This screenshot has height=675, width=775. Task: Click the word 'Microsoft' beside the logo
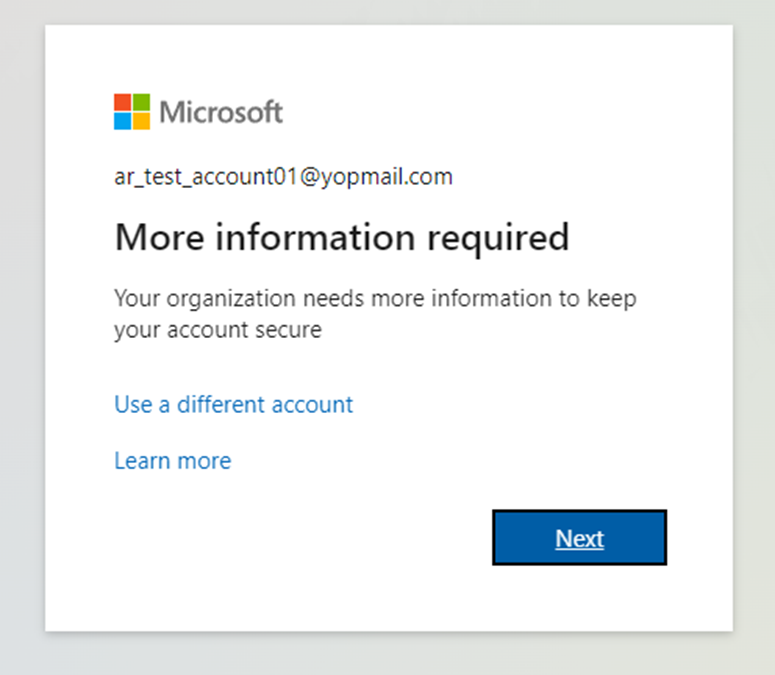coord(221,112)
